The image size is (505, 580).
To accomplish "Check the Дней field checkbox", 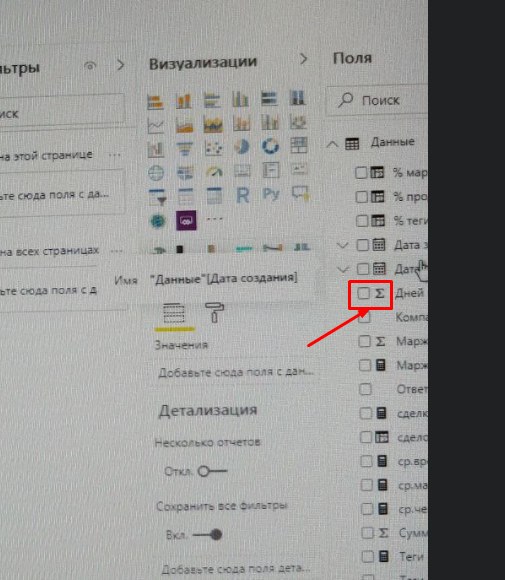I will [363, 294].
